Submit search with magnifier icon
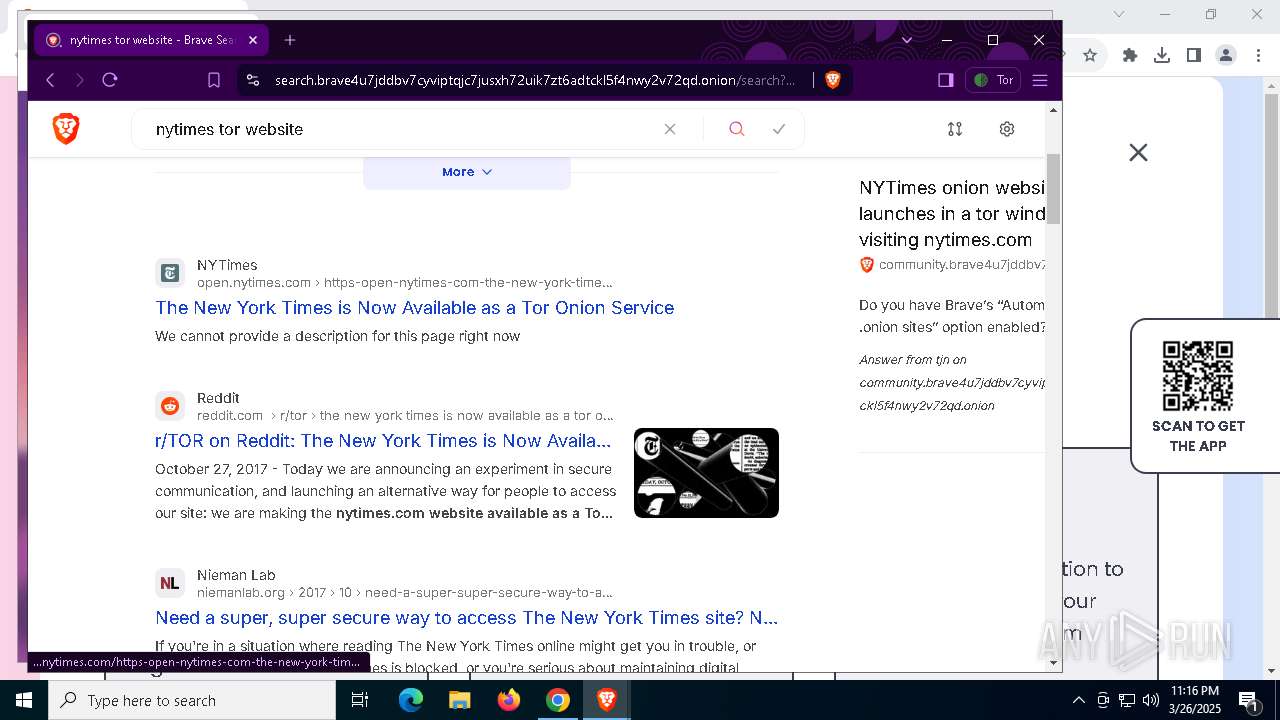The height and width of the screenshot is (720, 1280). coord(737,129)
